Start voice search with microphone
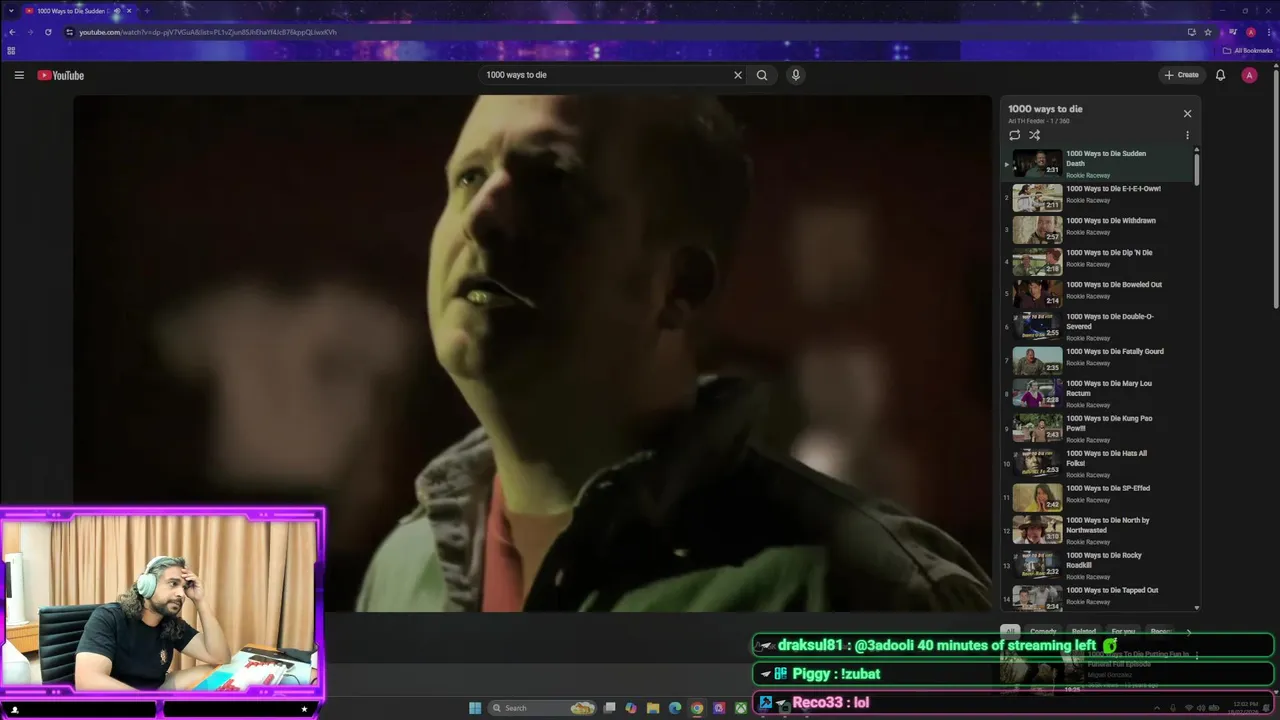 point(796,75)
